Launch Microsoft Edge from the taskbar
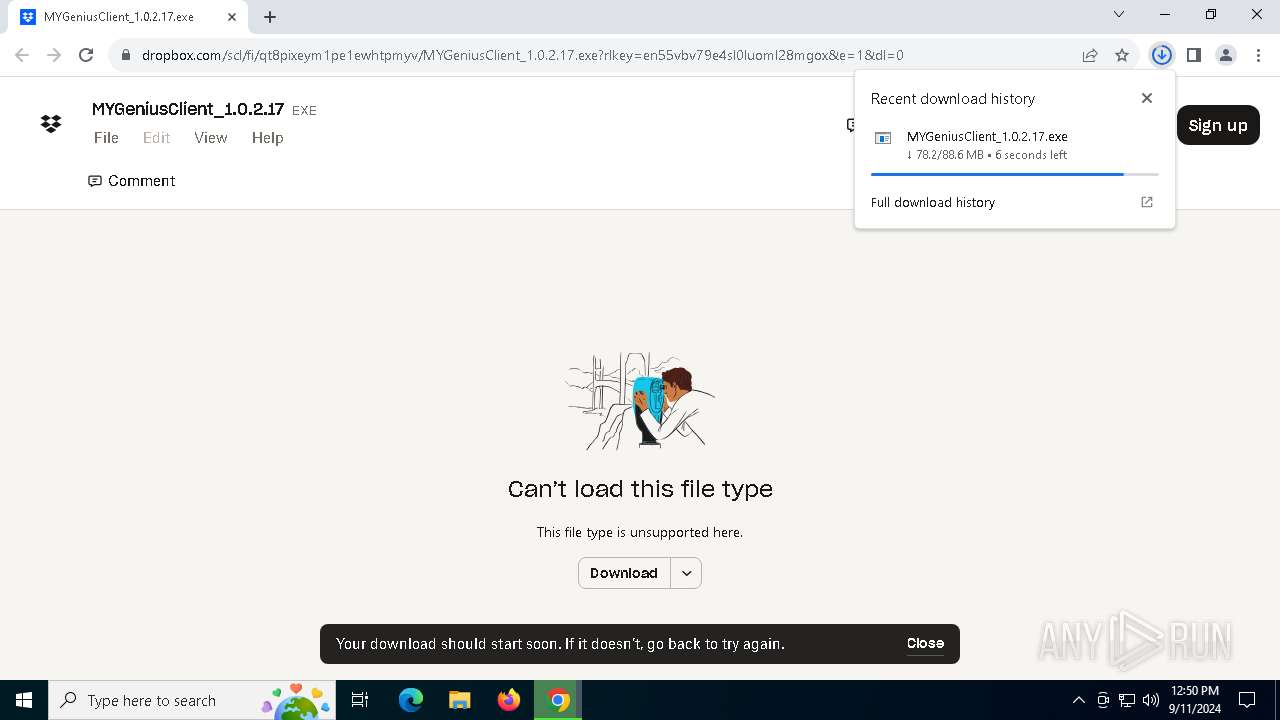 point(411,700)
